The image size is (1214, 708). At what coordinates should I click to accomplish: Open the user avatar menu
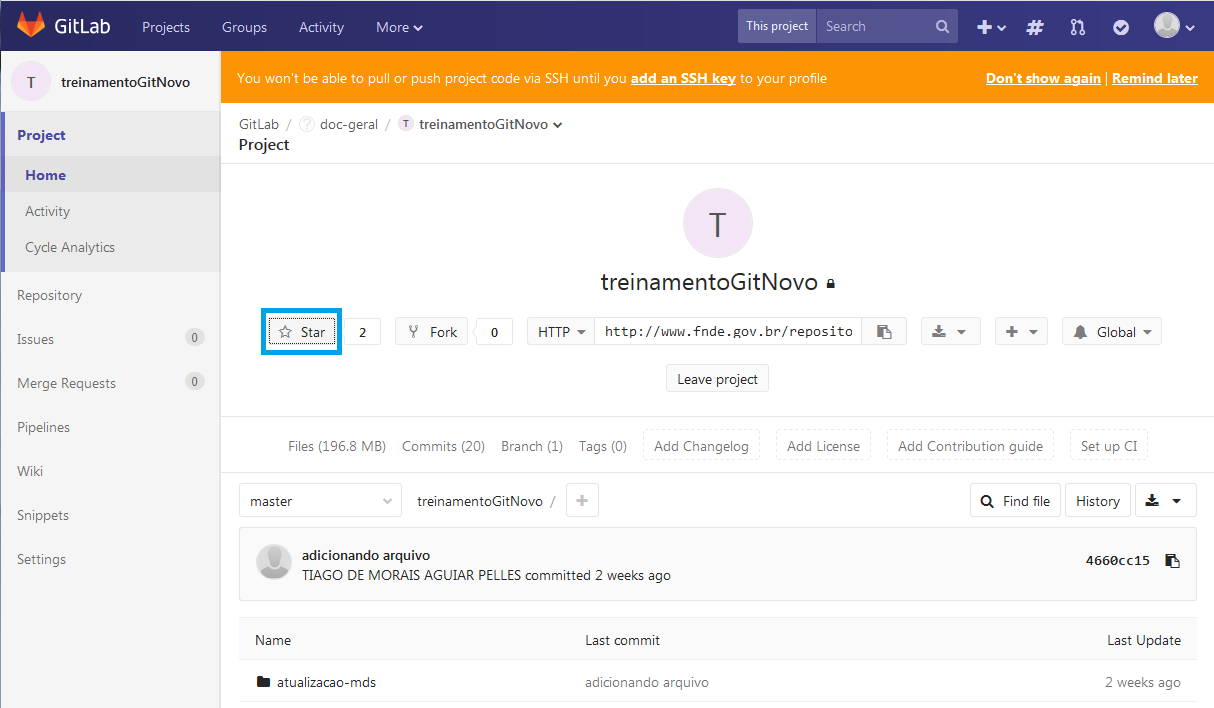point(1174,27)
